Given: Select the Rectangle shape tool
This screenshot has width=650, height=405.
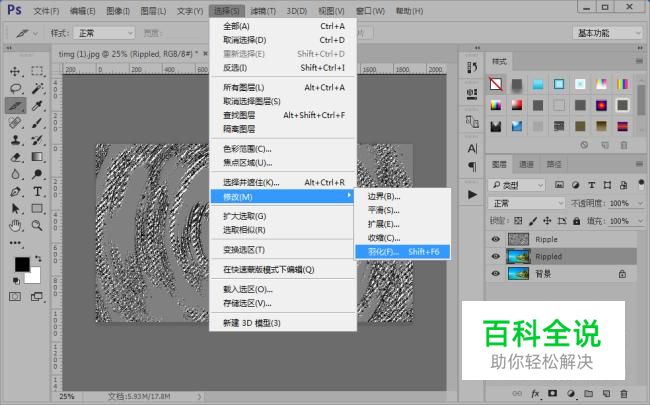Looking at the screenshot, I should (37, 209).
